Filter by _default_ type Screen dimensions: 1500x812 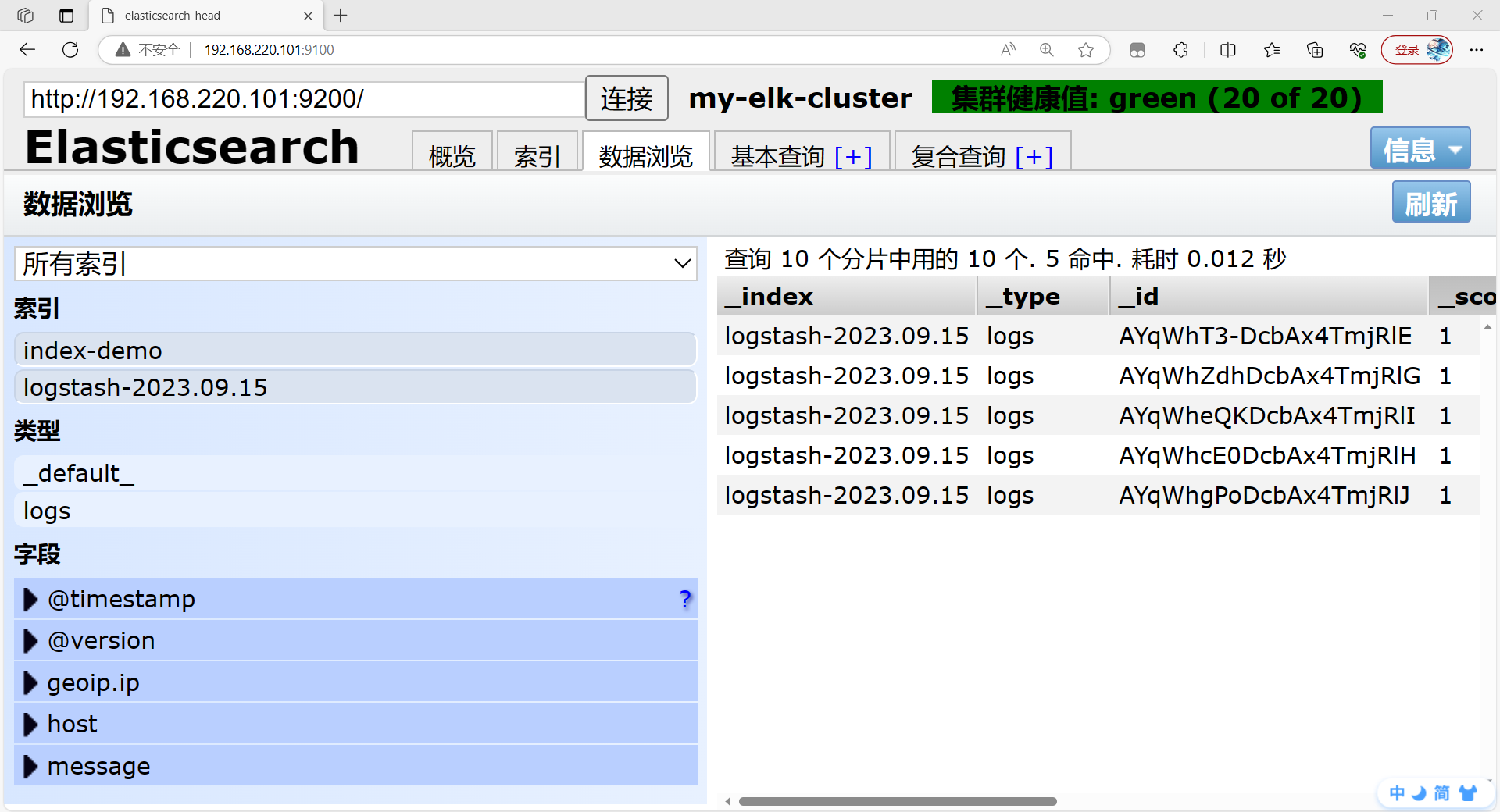click(355, 473)
